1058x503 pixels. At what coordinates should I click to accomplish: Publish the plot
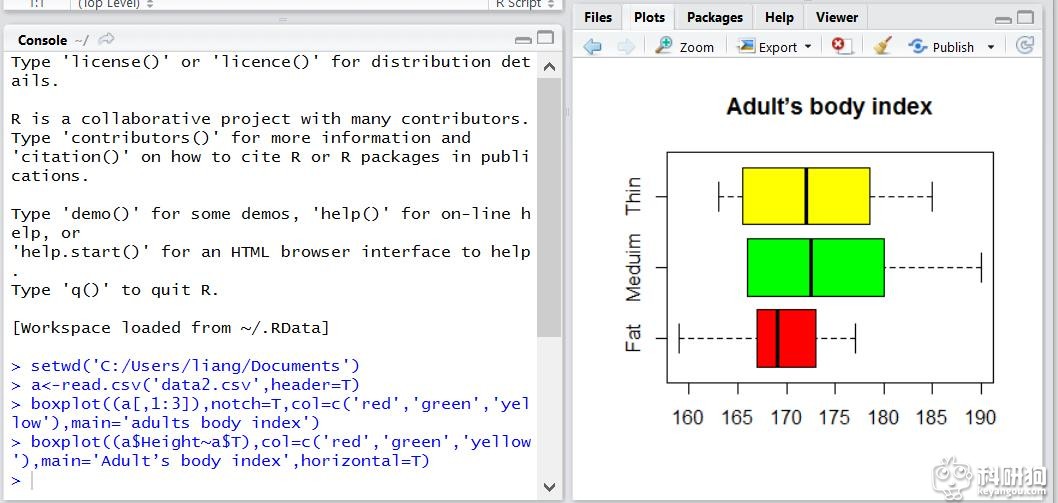(x=941, y=47)
